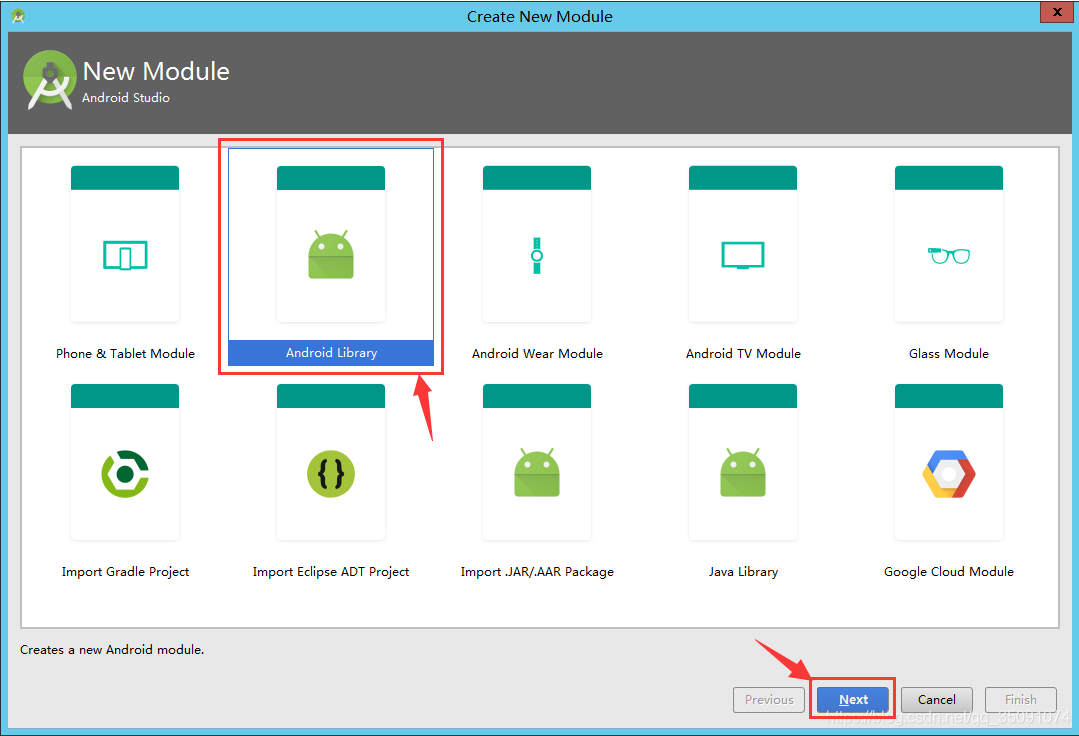Viewport: 1079px width, 736px height.
Task: Click the Import Gradle Project icon
Action: point(124,473)
